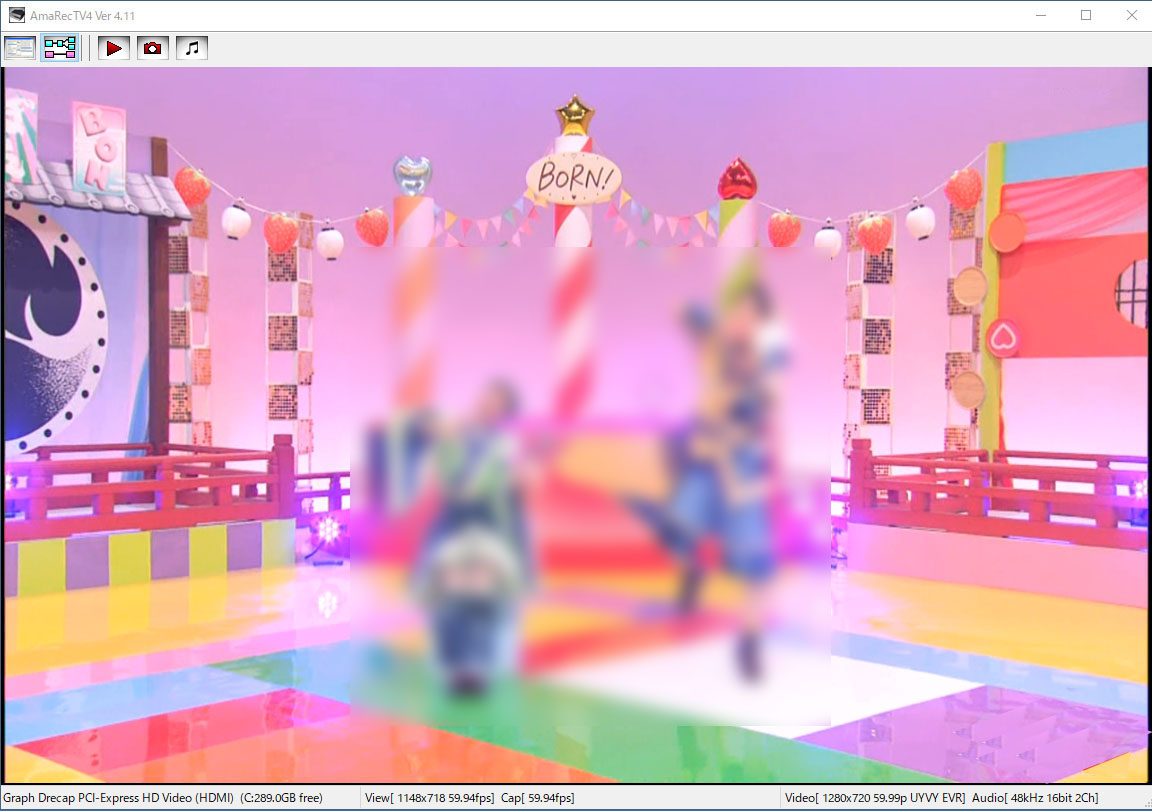1152x811 pixels.
Task: Click 'Video[ 1280x720 59.99p UYVY EVR]' status text
Action: 875,798
